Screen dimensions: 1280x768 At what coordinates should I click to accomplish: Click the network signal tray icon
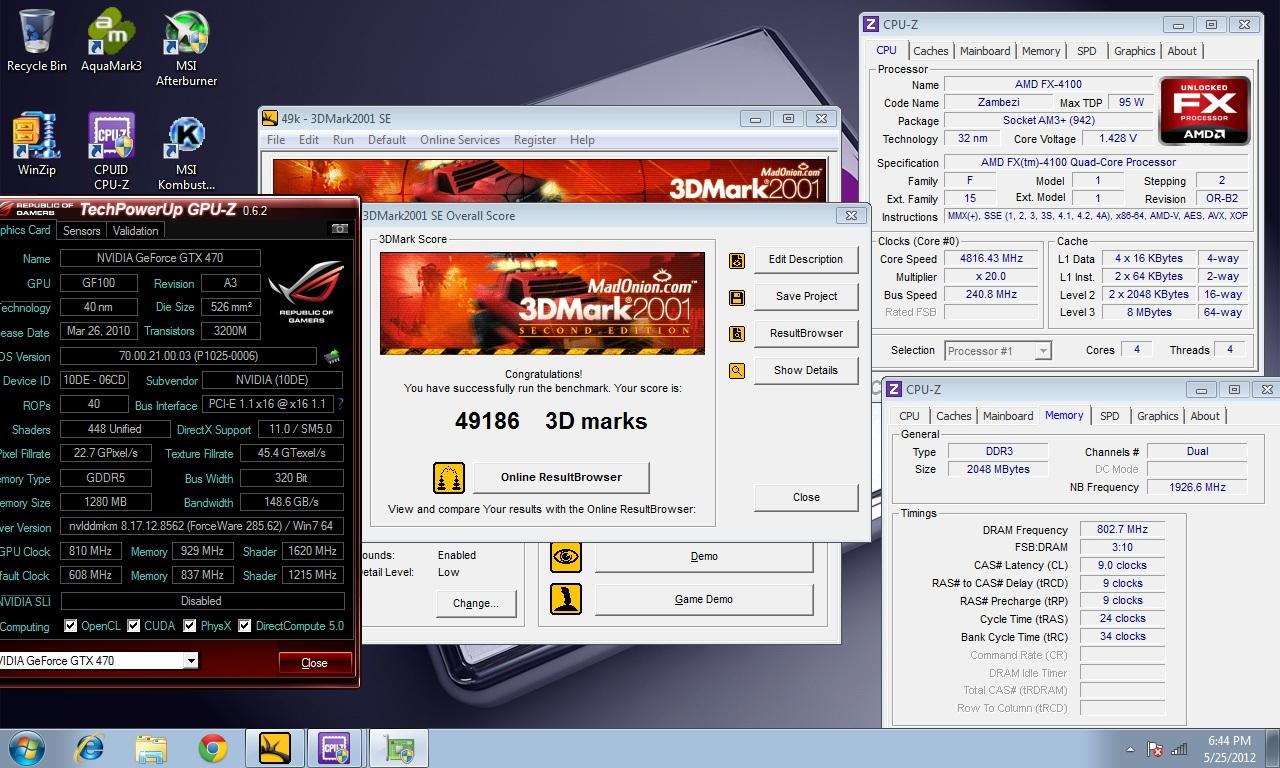[x=1179, y=748]
